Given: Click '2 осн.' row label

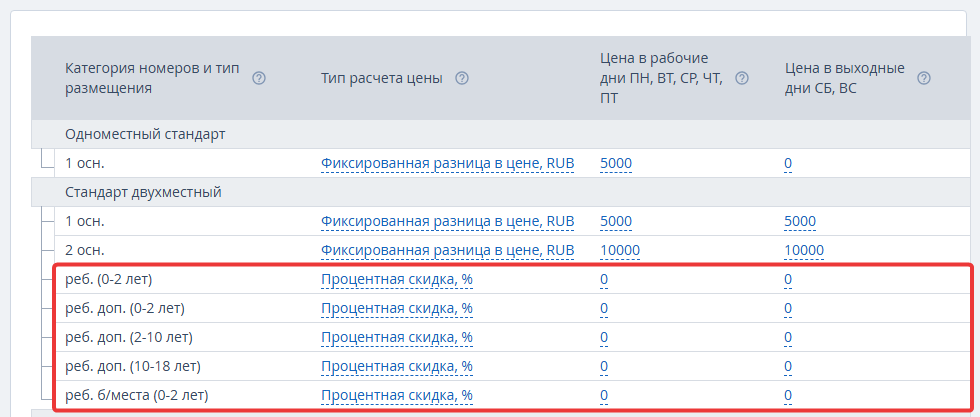Looking at the screenshot, I should [x=84, y=250].
